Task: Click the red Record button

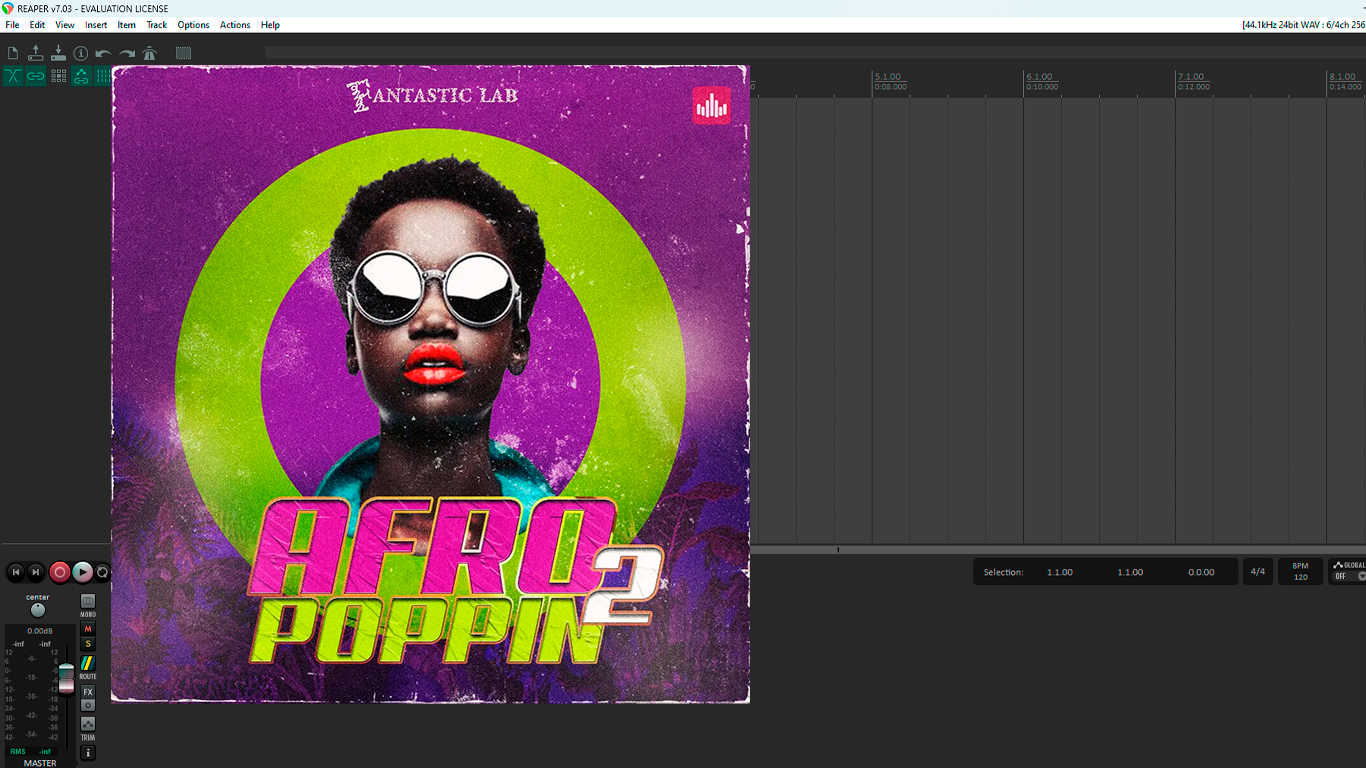Action: (x=60, y=572)
